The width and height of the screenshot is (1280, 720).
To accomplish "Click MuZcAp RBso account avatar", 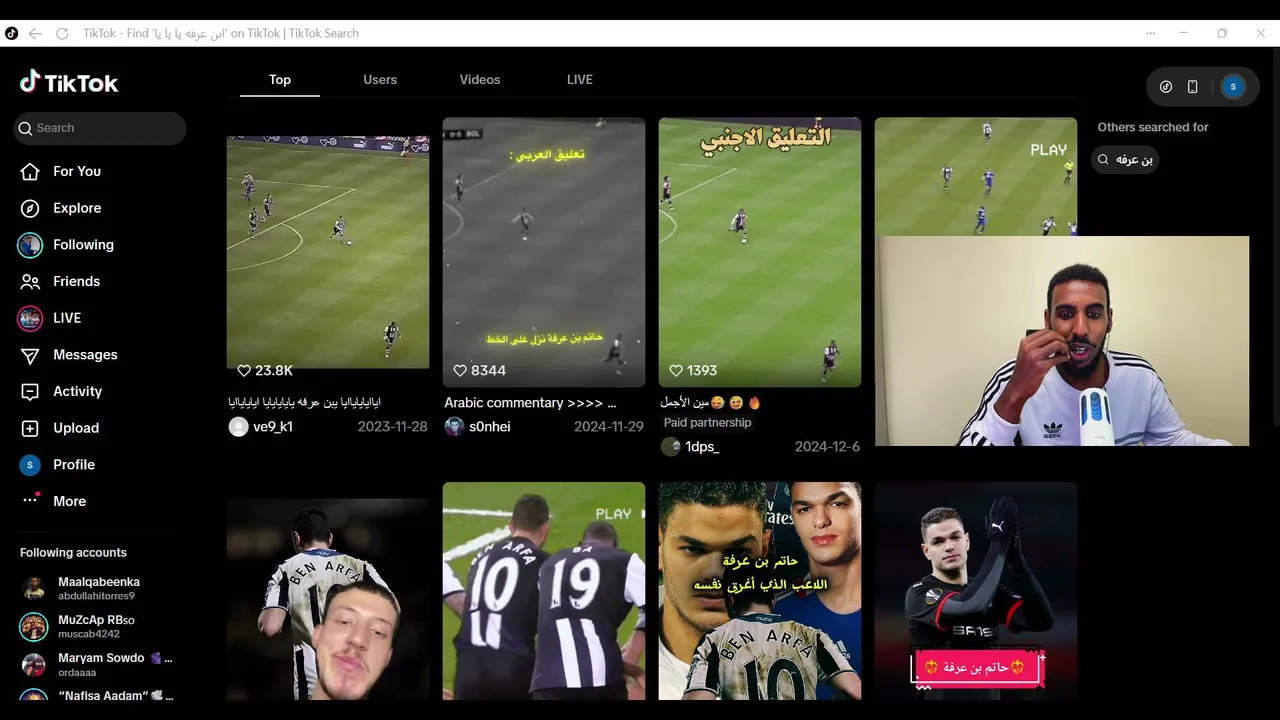I will [x=34, y=626].
